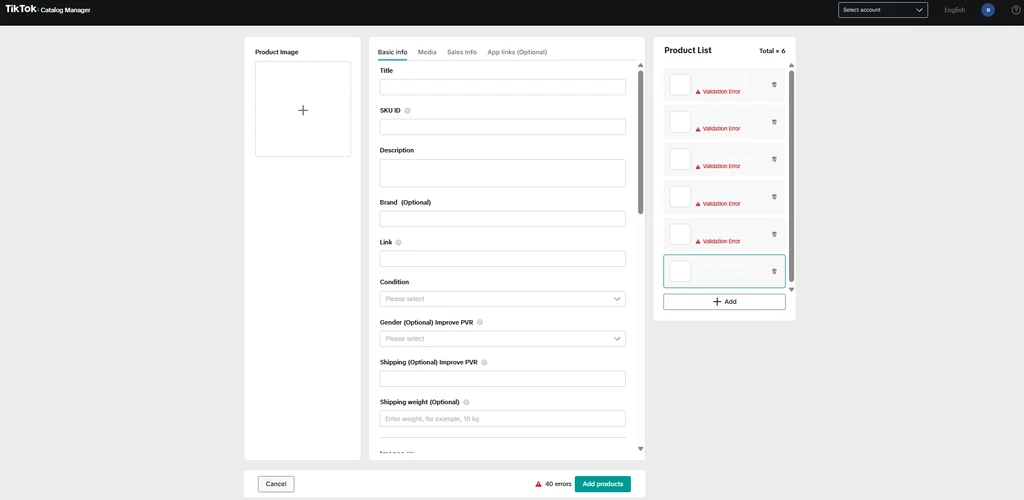Click the Cancel button
The image size is (1024, 500).
(276, 484)
